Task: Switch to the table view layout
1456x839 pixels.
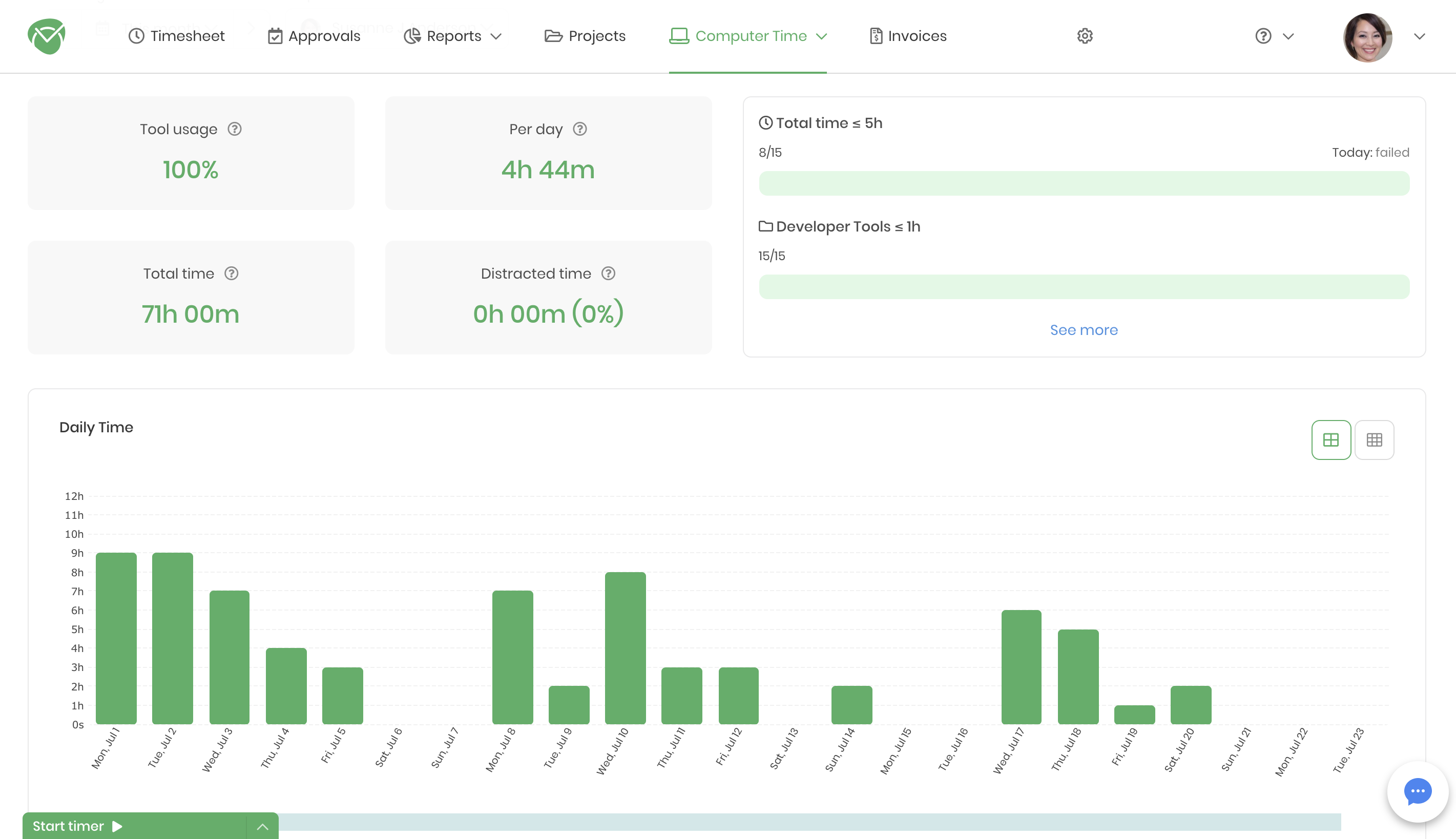Action: point(1374,439)
